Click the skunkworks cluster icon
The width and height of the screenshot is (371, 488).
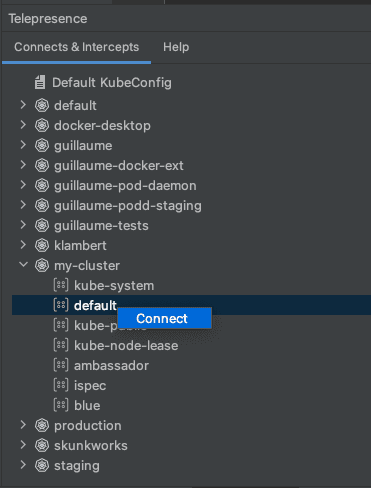[42, 445]
